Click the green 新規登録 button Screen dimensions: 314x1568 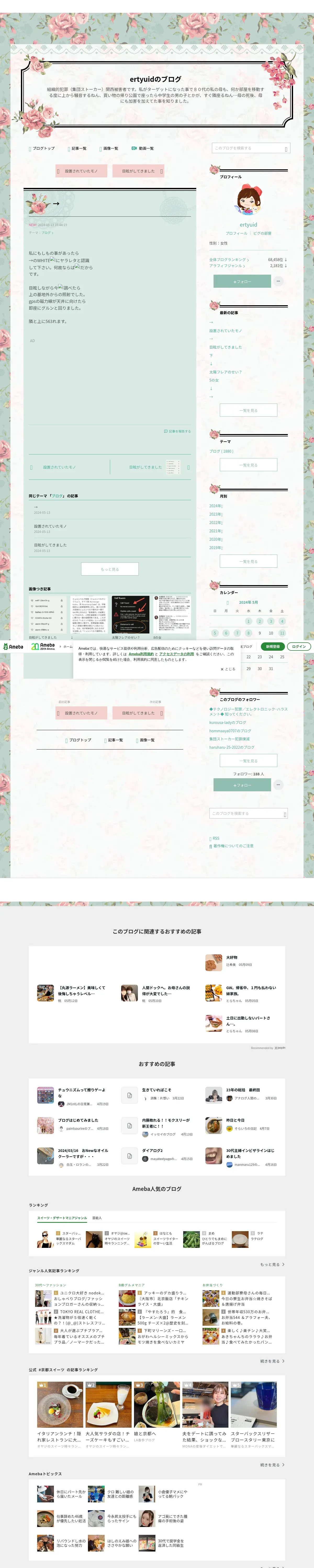[x=273, y=647]
